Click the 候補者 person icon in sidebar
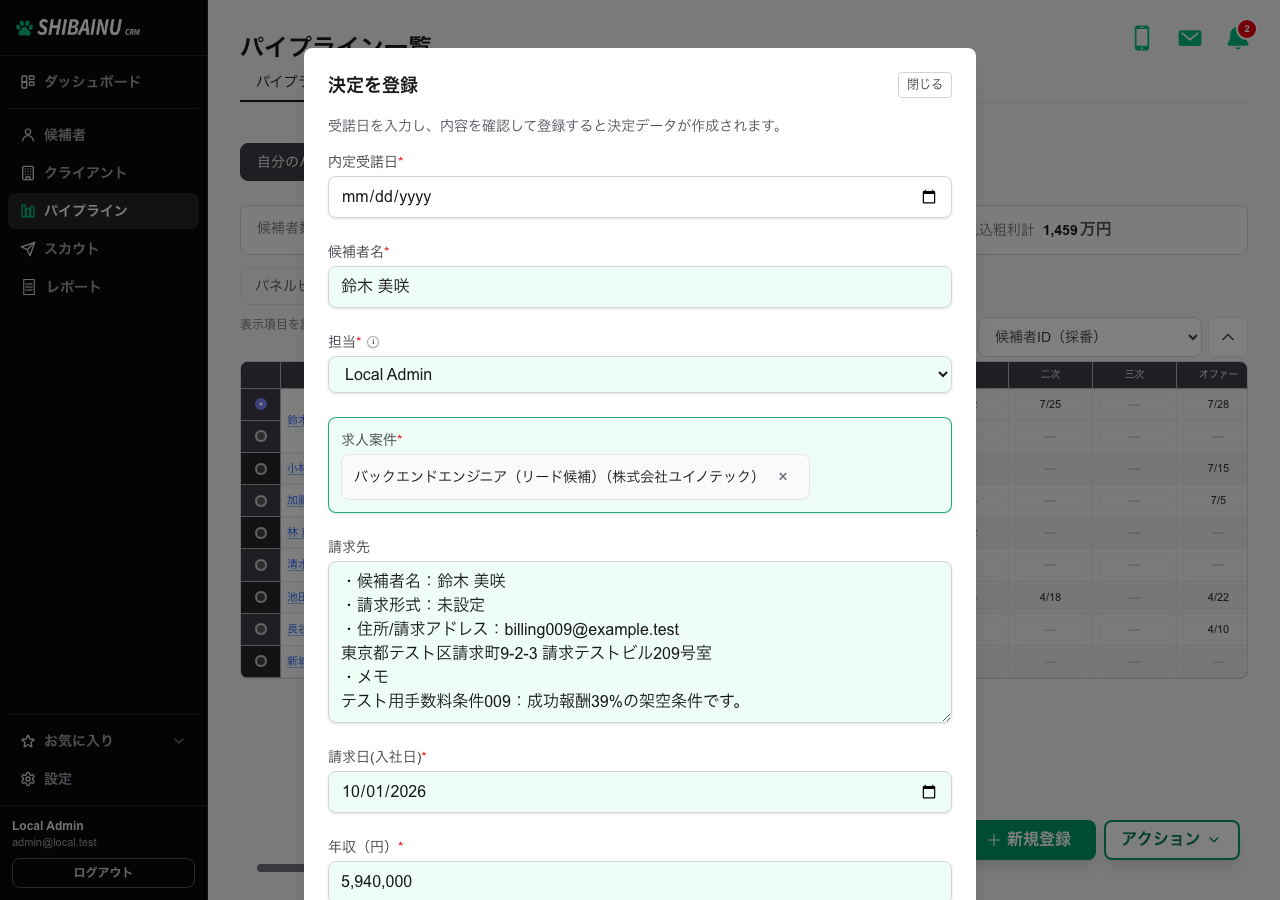Image resolution: width=1280 pixels, height=900 pixels. click(28, 135)
